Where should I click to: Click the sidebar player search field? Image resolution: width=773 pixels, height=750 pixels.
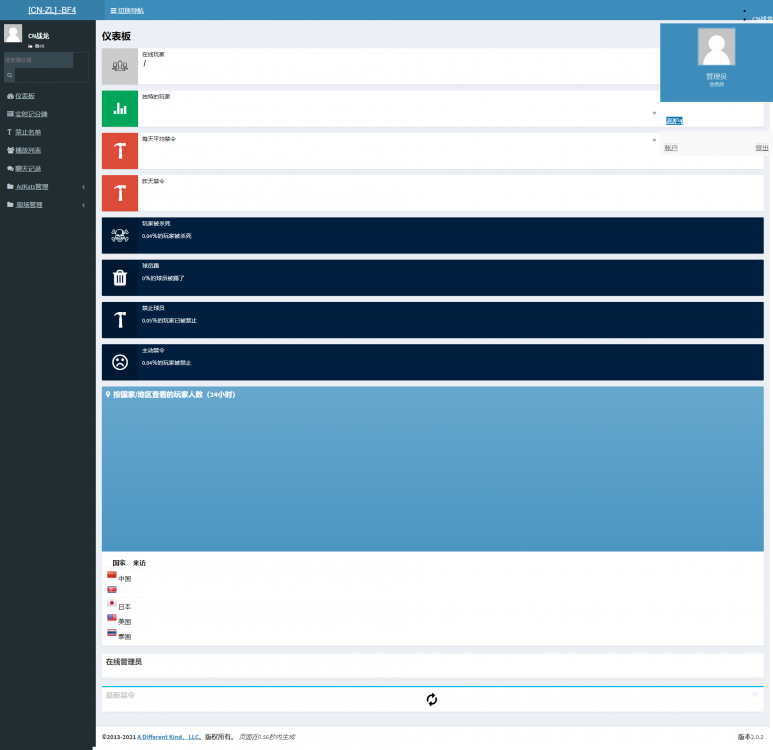click(39, 60)
